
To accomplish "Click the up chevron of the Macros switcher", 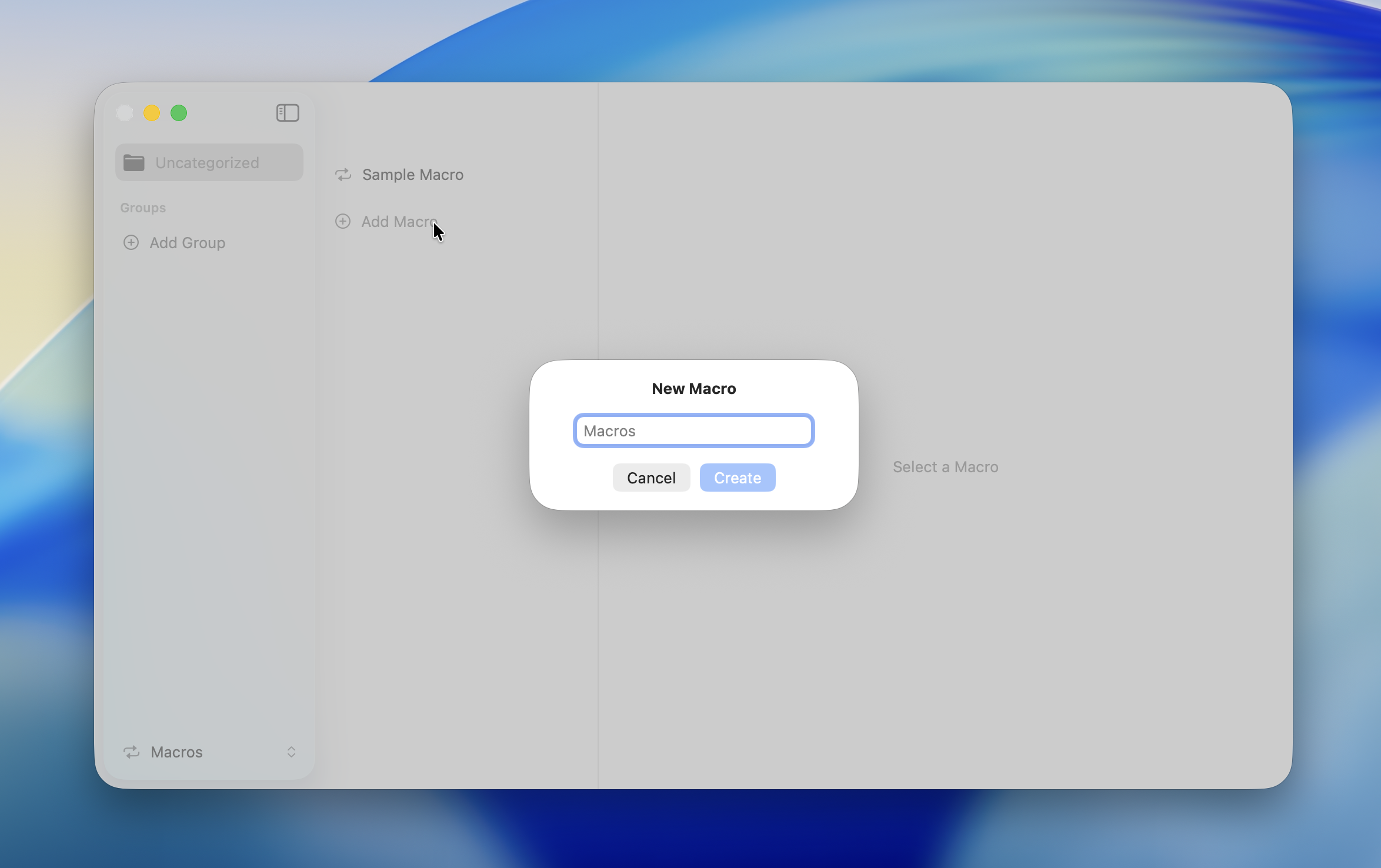I will pyautogui.click(x=291, y=748).
